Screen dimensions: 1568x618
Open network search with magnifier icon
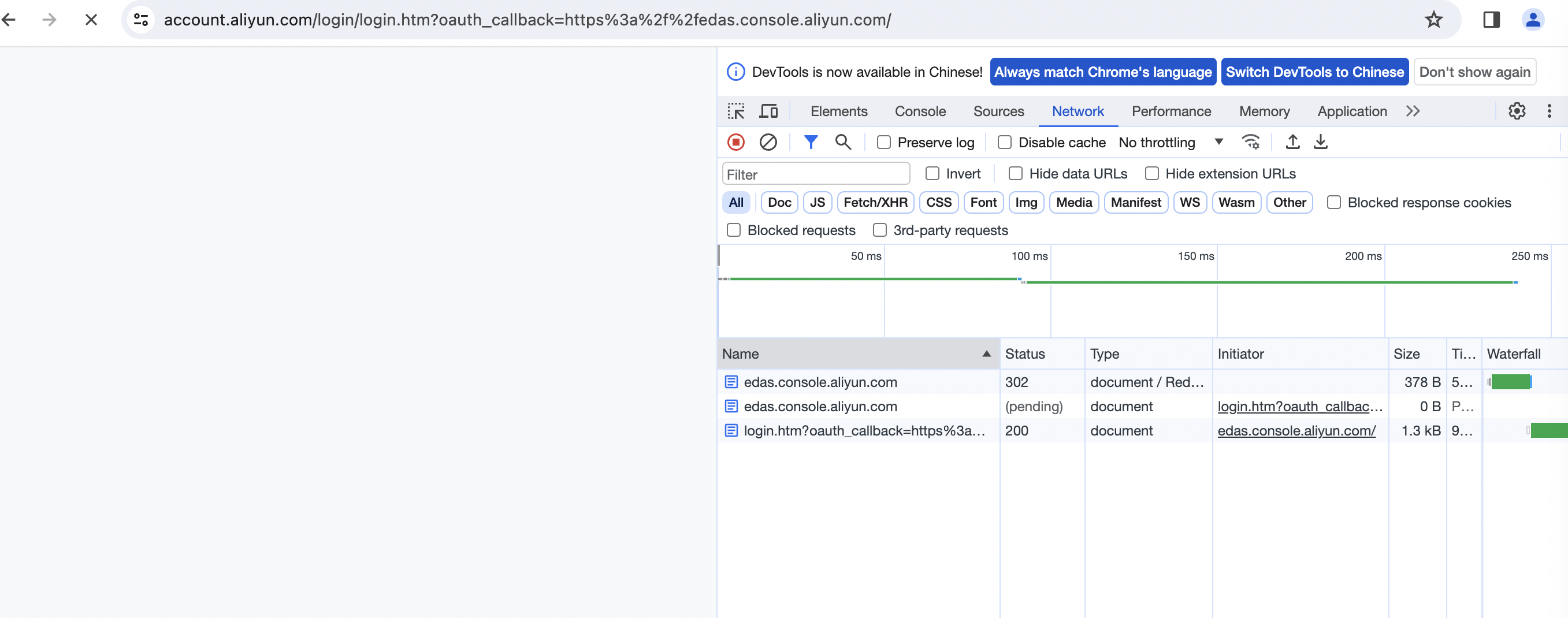842,142
